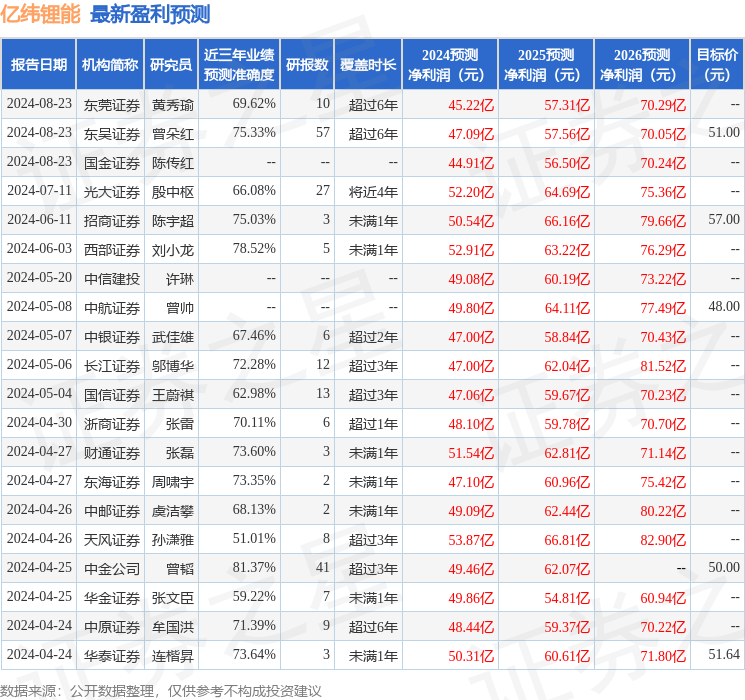The height and width of the screenshot is (700, 745).
Task: Click accuracy value 81.37%
Action: (254, 567)
